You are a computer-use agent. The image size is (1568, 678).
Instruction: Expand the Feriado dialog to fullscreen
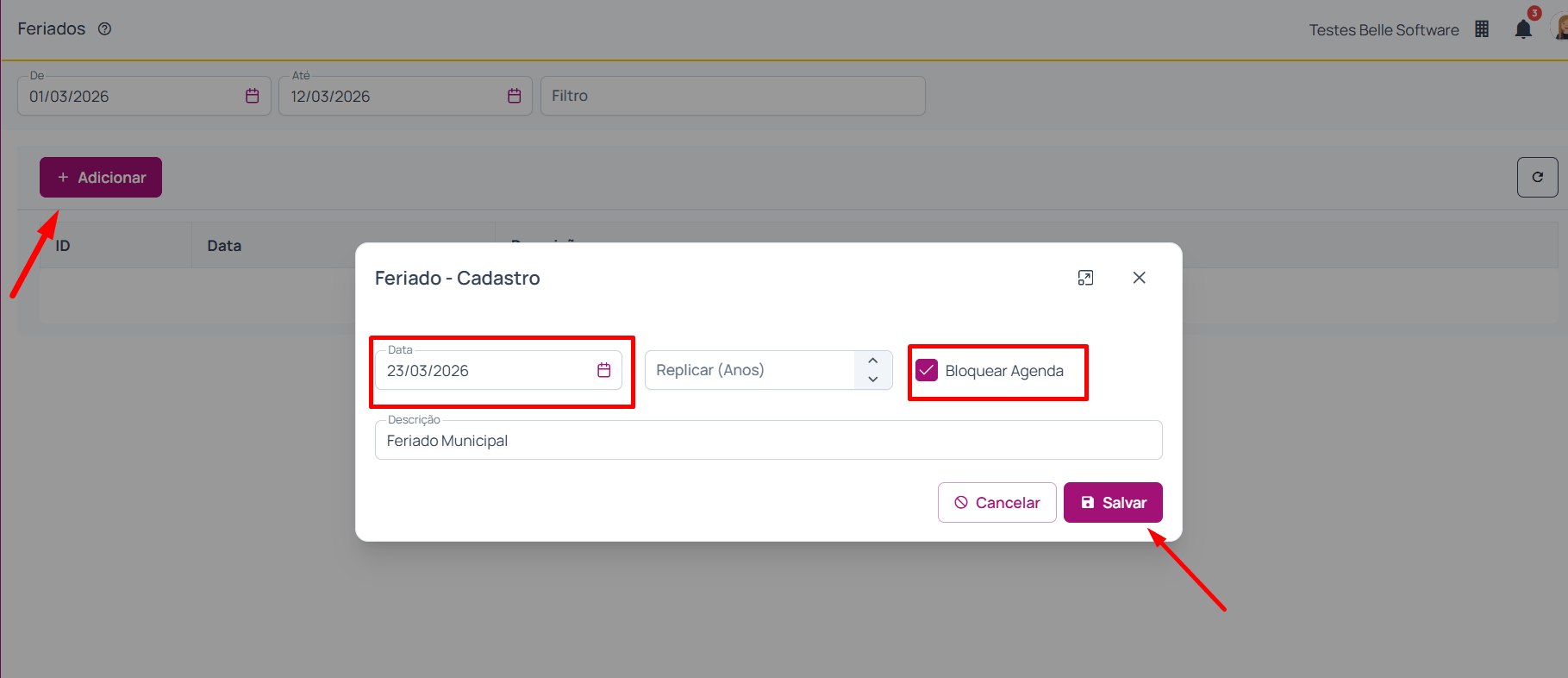point(1085,278)
